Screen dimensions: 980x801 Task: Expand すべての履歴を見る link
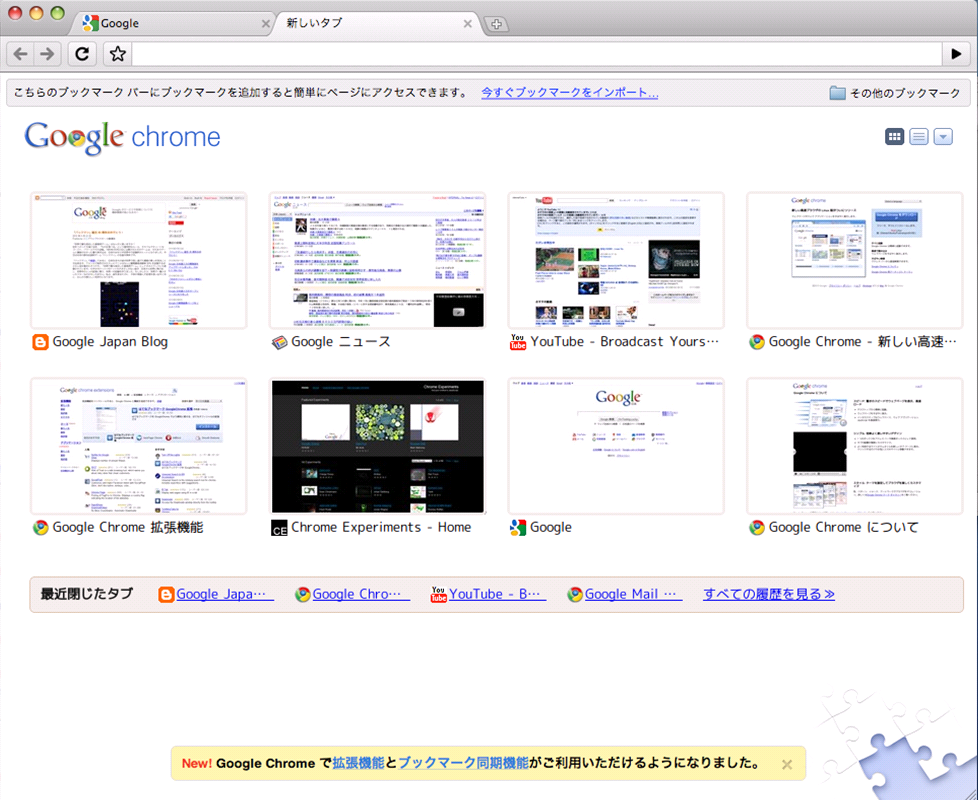point(768,594)
